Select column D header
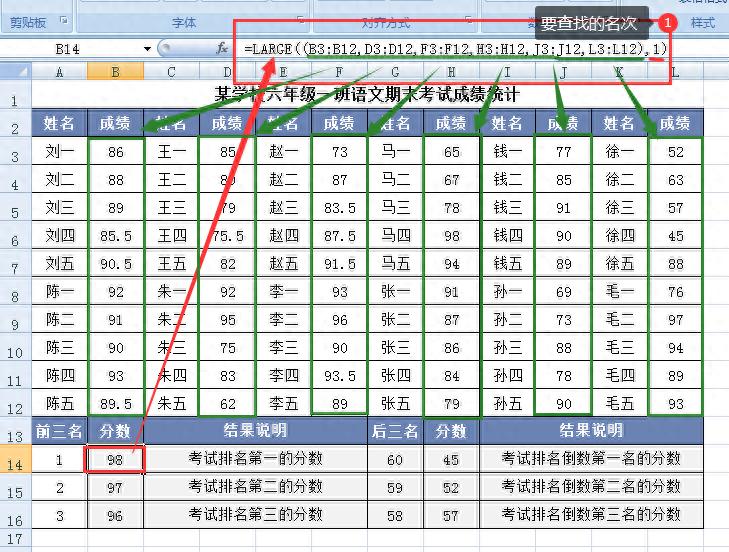 (x=227, y=72)
